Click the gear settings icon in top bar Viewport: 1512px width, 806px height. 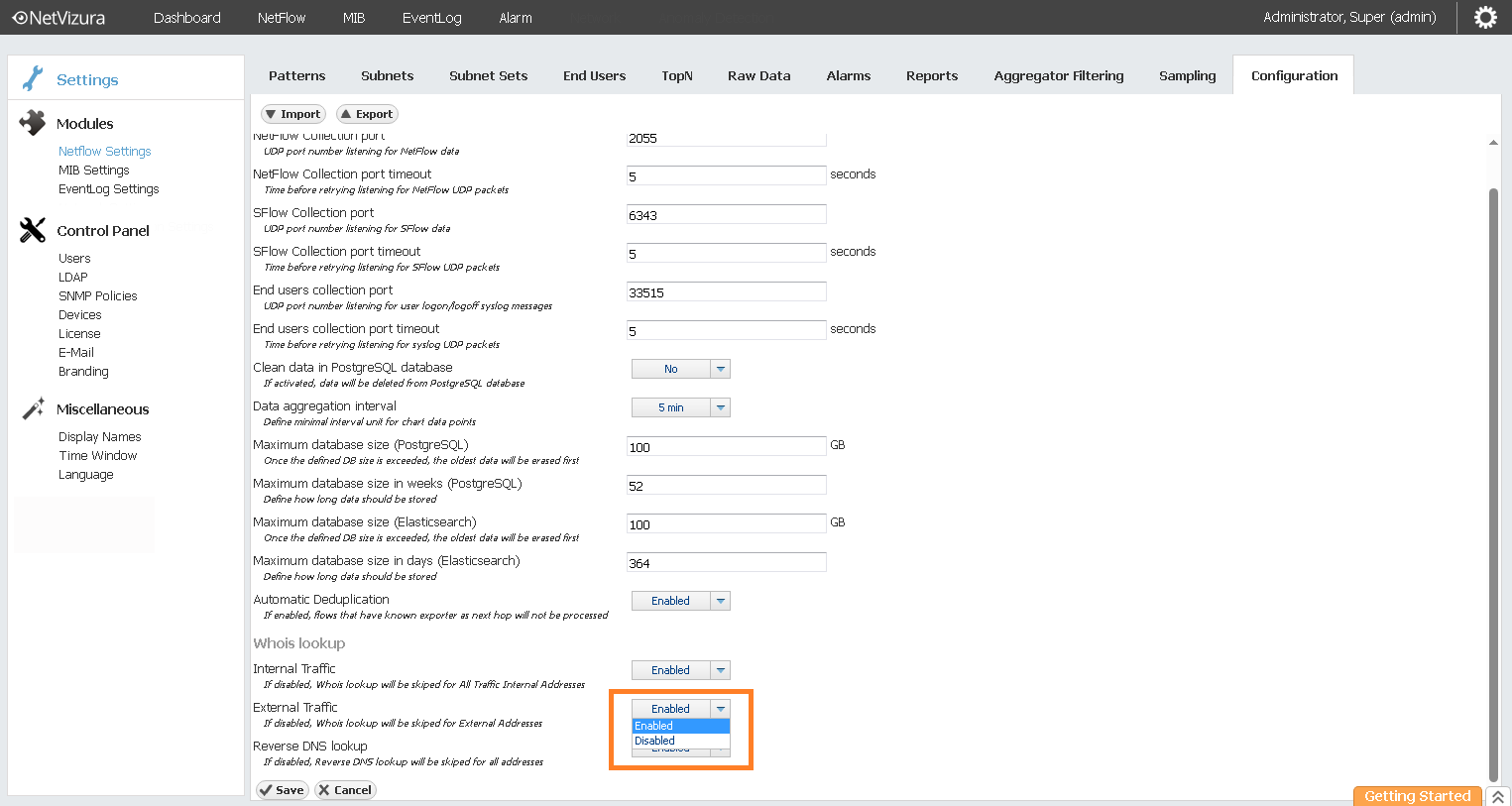[1484, 18]
